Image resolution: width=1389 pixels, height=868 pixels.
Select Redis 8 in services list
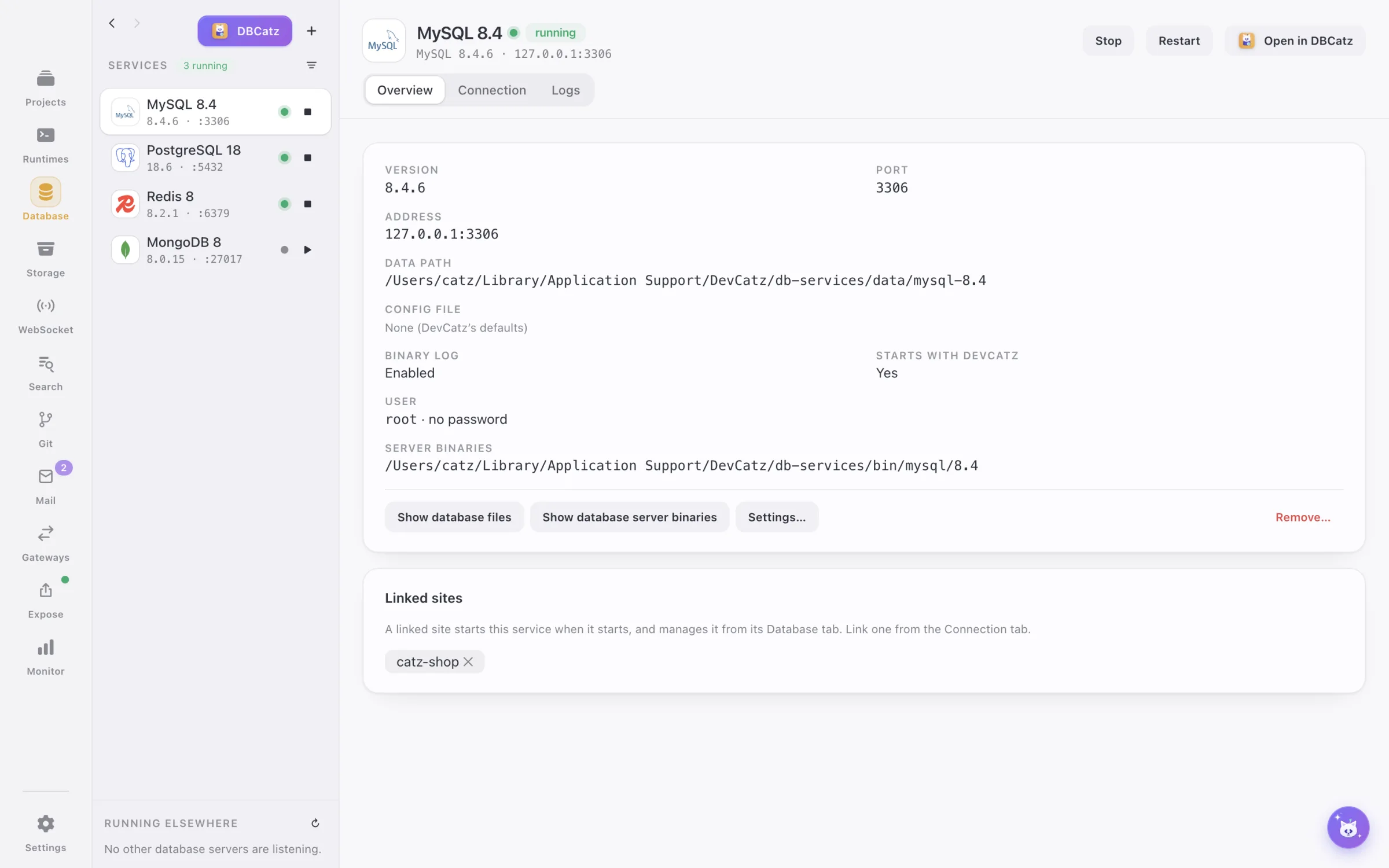[x=215, y=204]
